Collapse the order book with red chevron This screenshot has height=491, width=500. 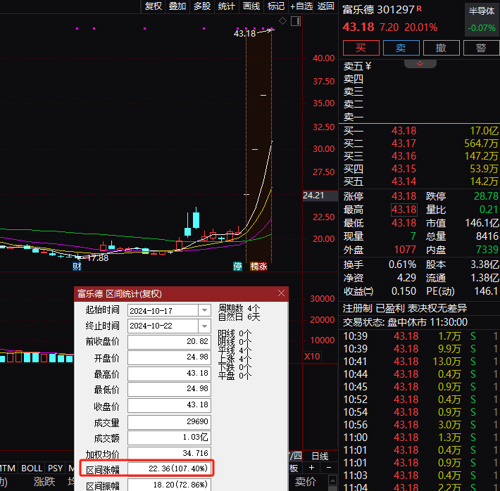coord(420,64)
